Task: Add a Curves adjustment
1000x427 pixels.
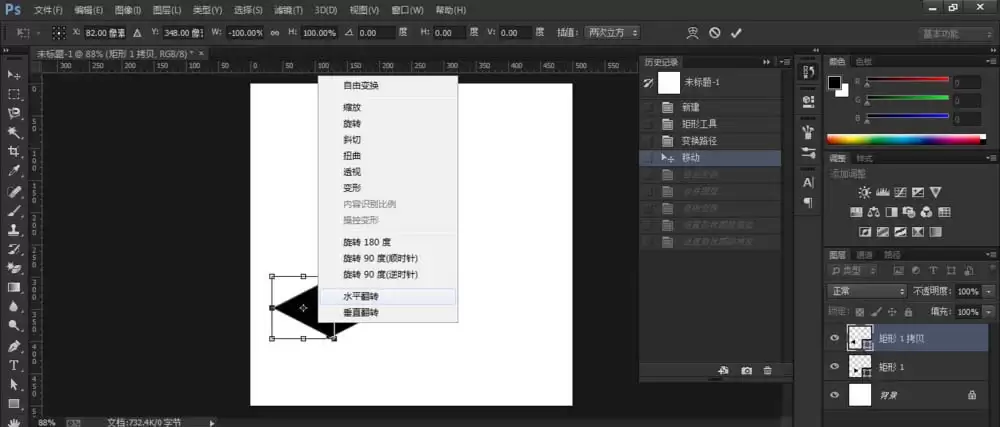Action: coord(901,192)
